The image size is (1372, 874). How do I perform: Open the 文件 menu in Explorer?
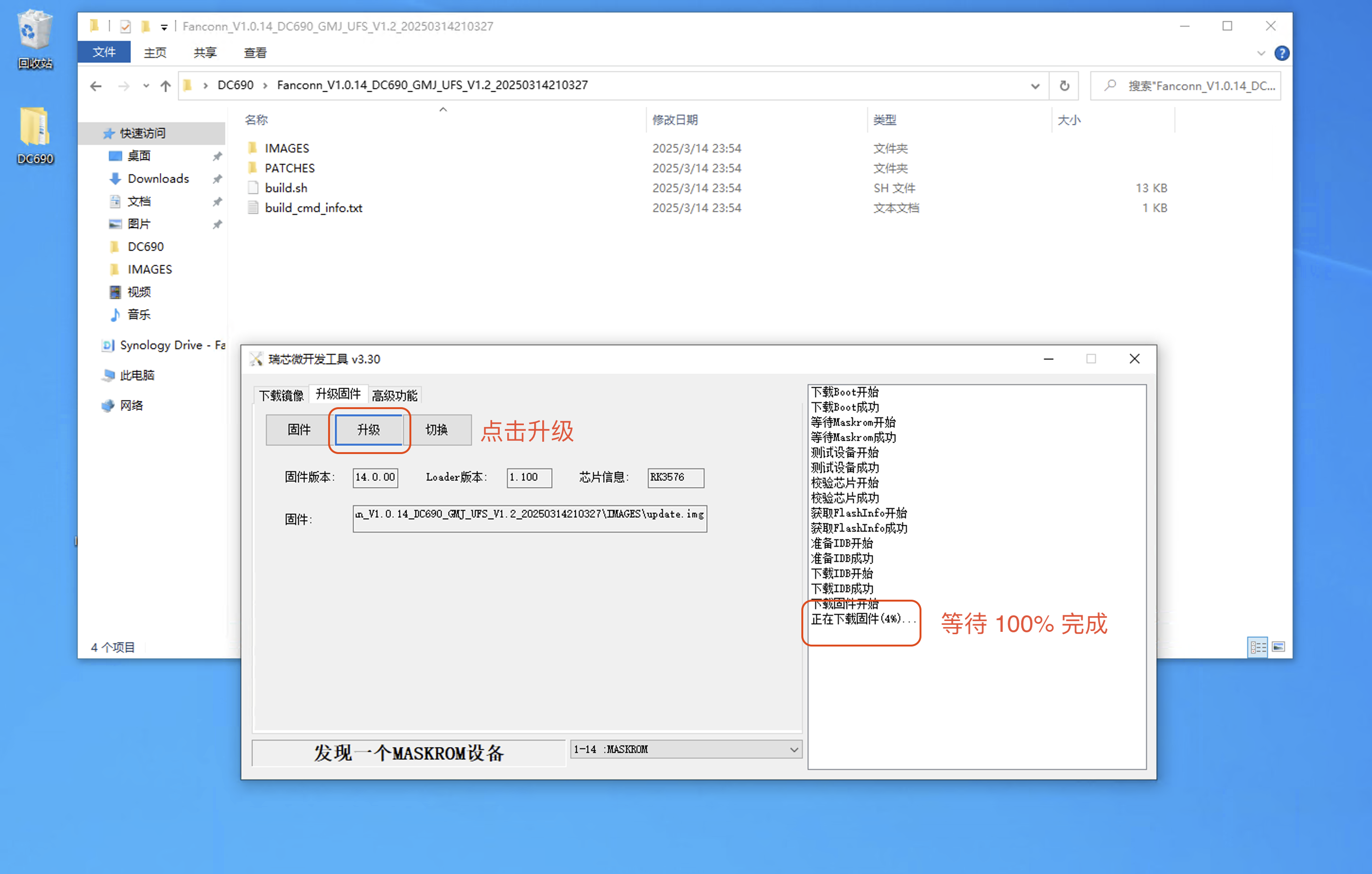[104, 52]
